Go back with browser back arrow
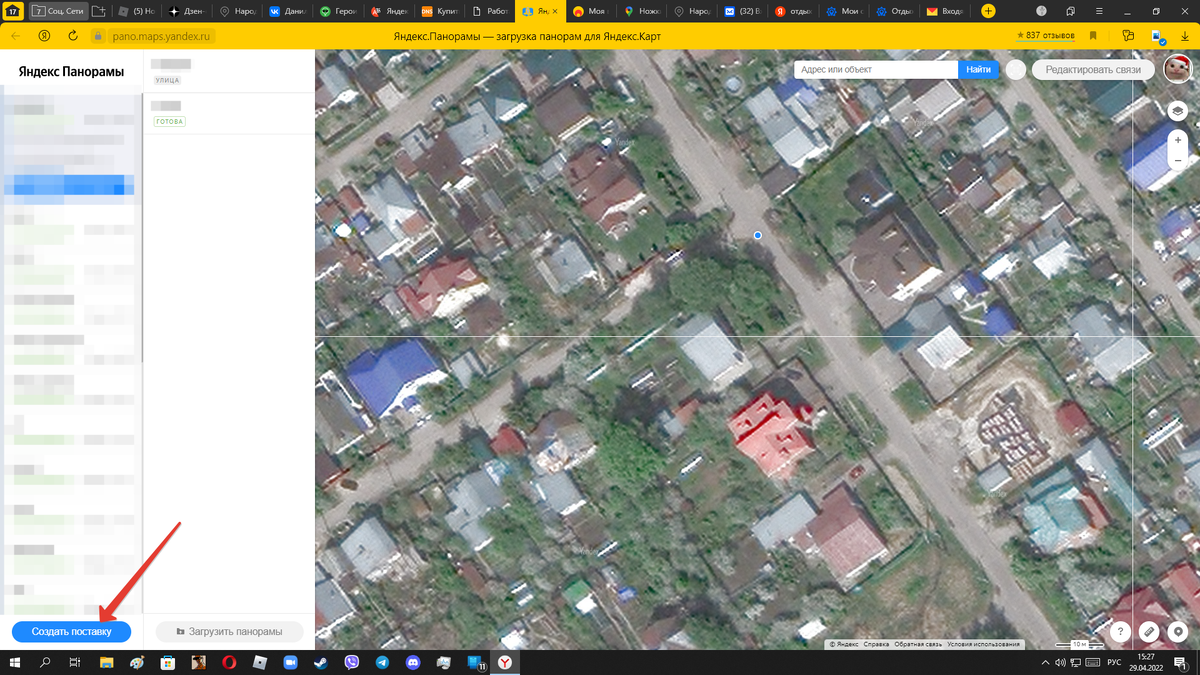This screenshot has height=675, width=1200. coord(16,35)
